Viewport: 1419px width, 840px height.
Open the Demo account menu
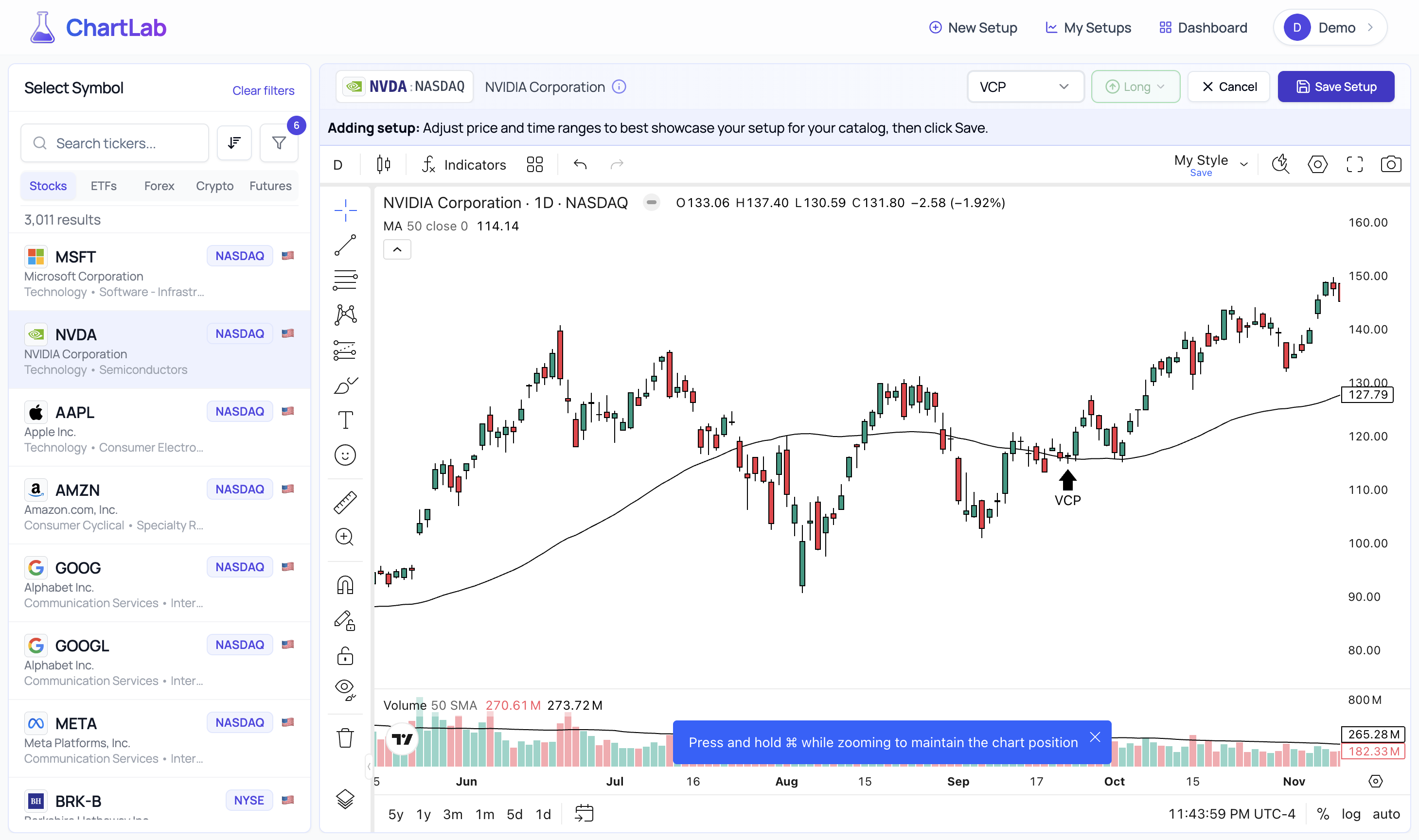click(1330, 27)
